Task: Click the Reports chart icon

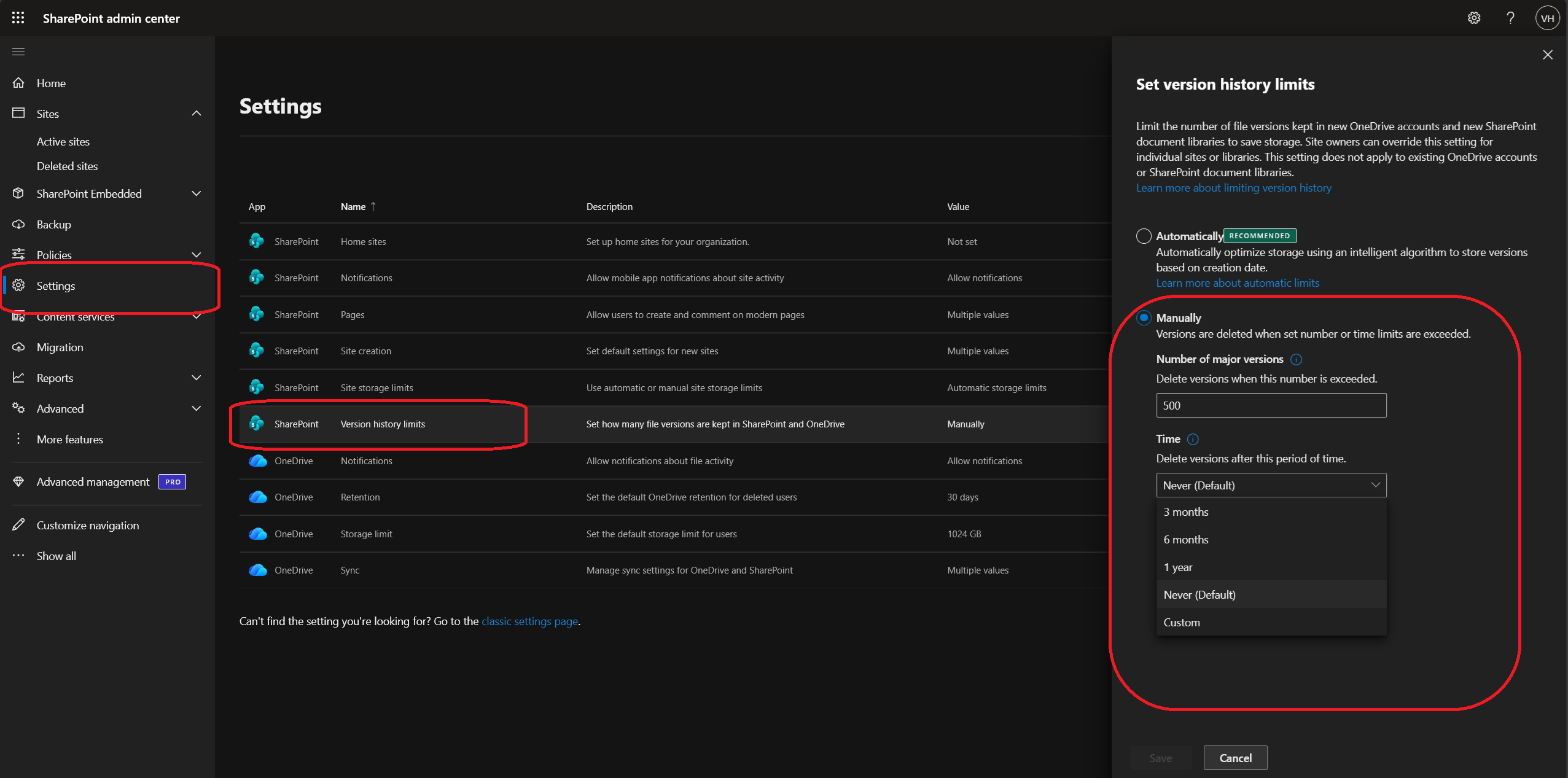Action: [18, 378]
